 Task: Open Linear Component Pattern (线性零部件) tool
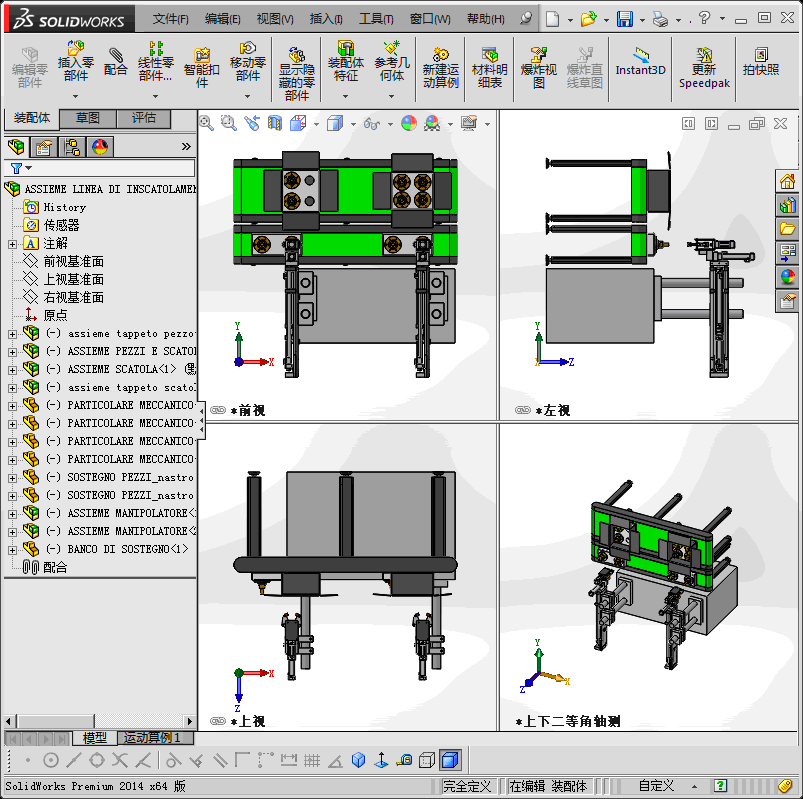coord(156,61)
